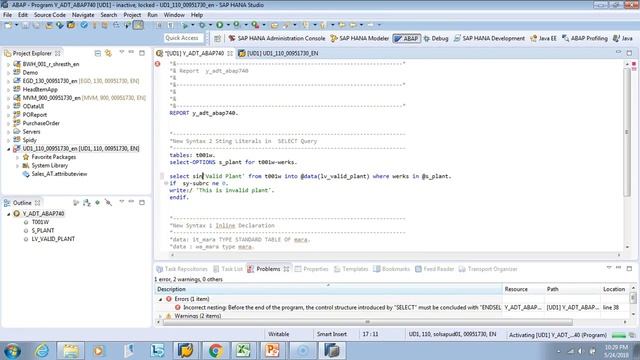Click Collapse All in Project Explorer
The image size is (640, 360).
(x=98, y=53)
